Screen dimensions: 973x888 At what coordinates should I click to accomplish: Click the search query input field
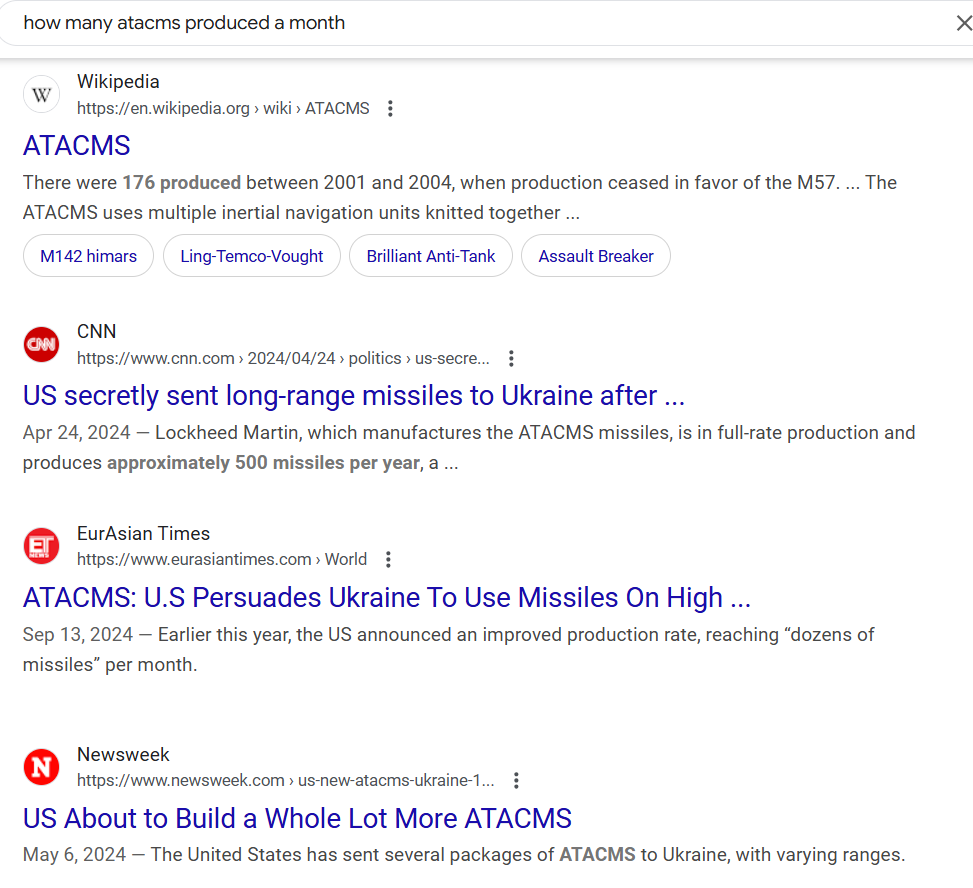(x=450, y=23)
